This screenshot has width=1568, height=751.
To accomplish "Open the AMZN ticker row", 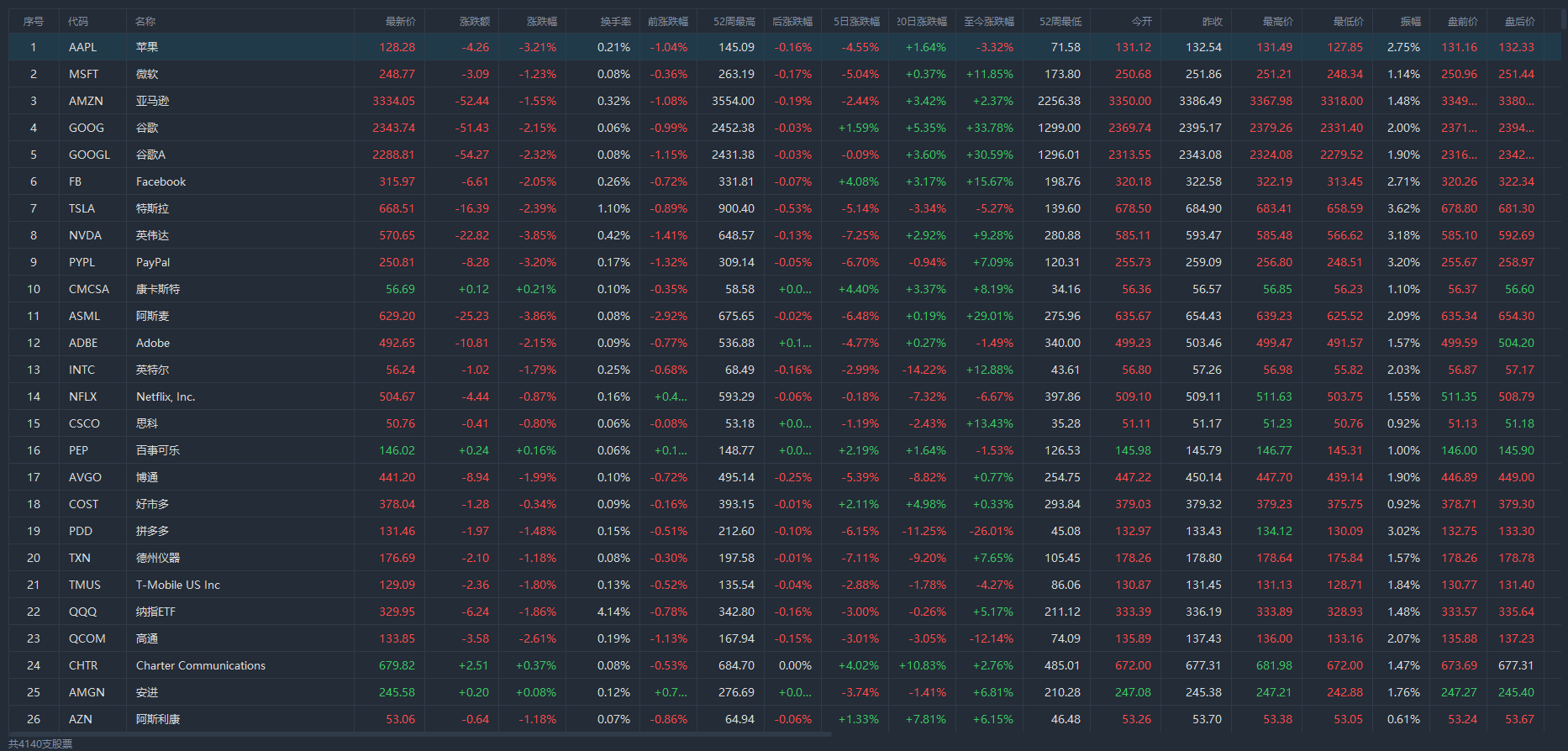I will pos(783,101).
